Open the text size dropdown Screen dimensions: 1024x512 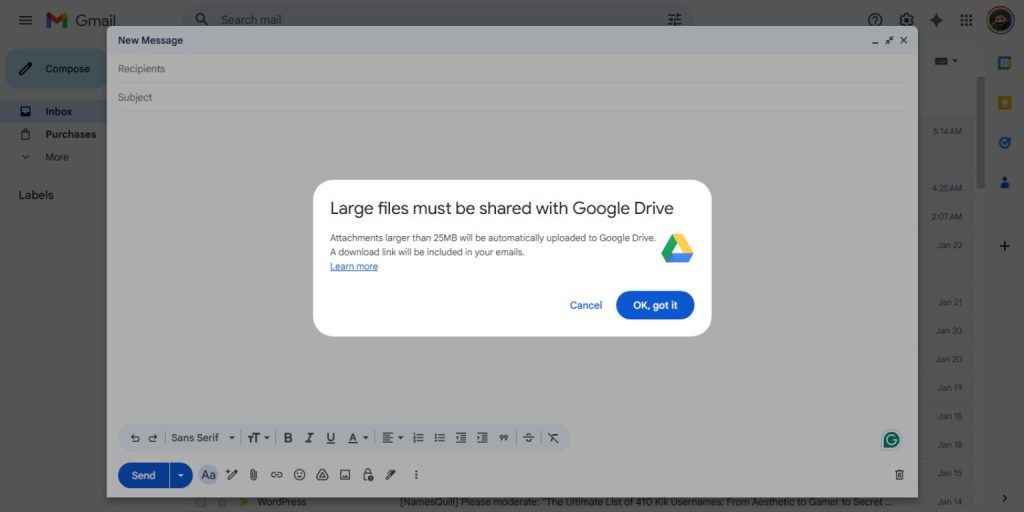(x=258, y=438)
